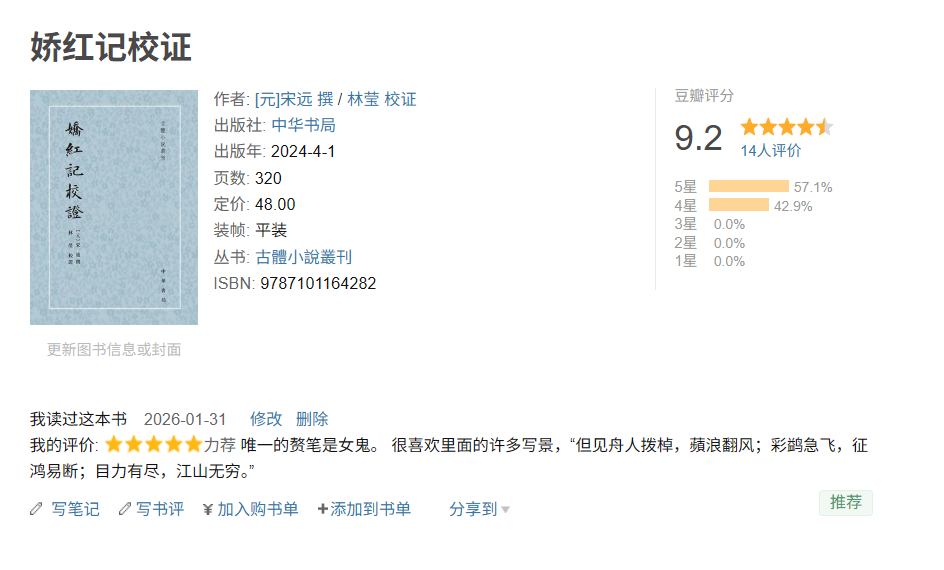The image size is (944, 570).
Task: Expand the 分享到 dropdown
Action: click(x=480, y=509)
